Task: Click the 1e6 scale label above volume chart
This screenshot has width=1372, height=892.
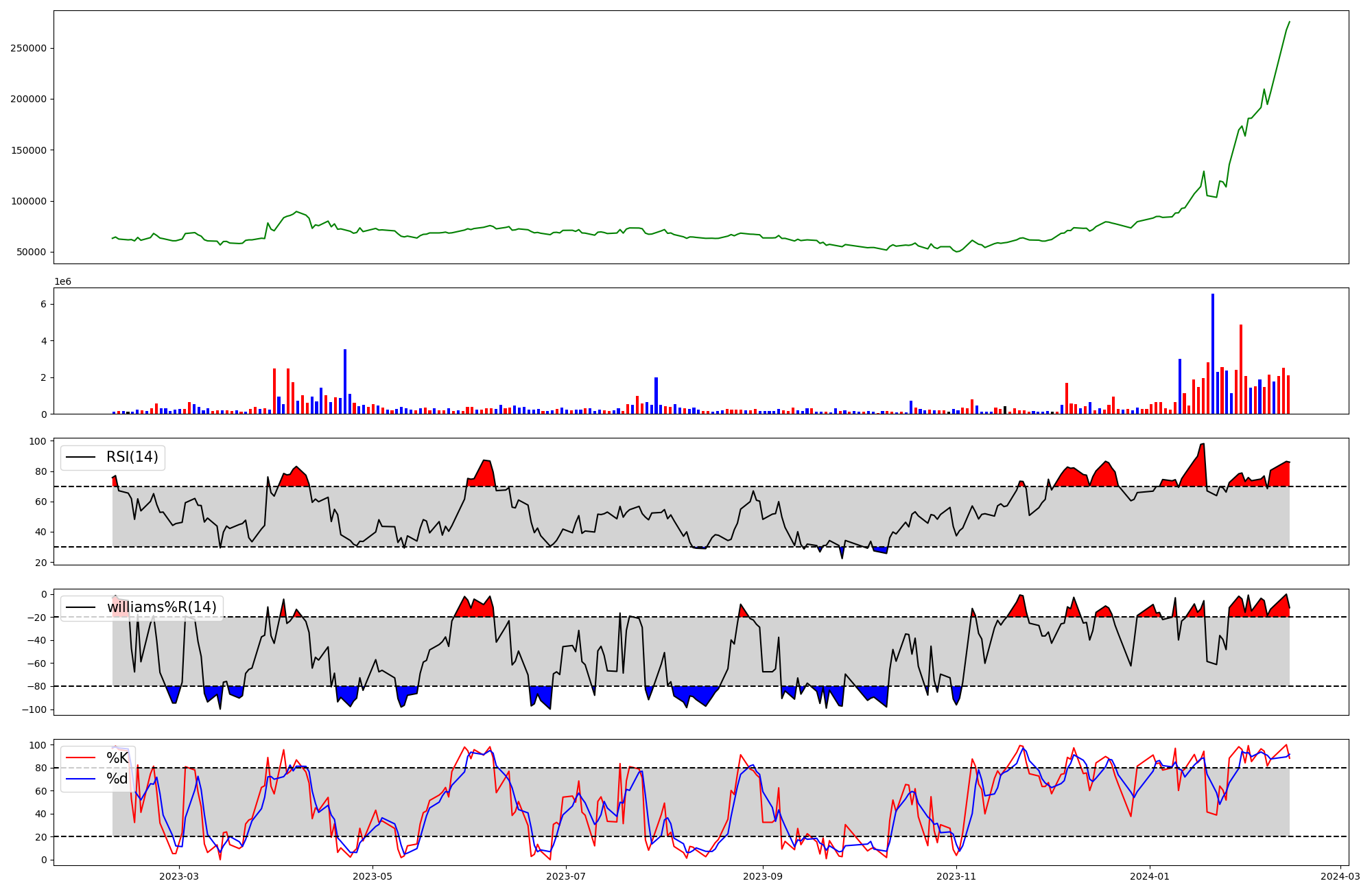Action: tap(62, 282)
